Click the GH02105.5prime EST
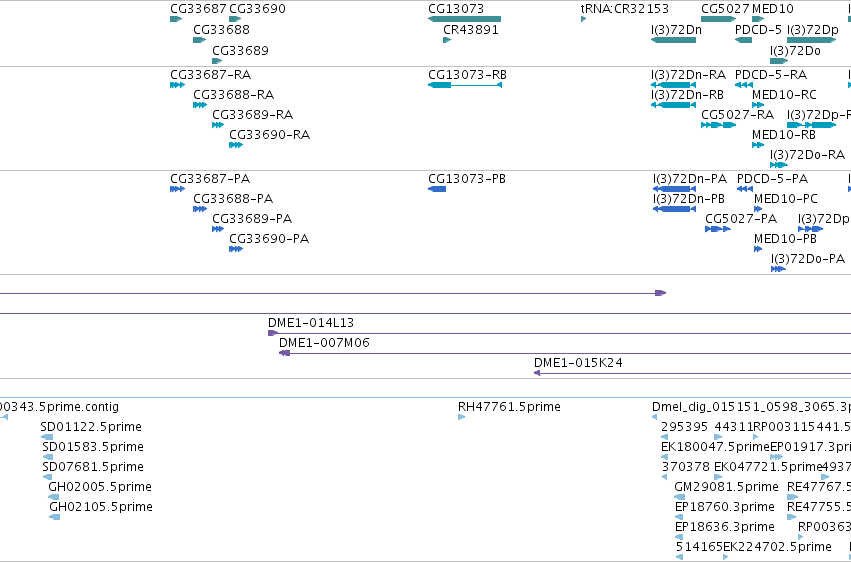The height and width of the screenshot is (562, 851). 54,518
